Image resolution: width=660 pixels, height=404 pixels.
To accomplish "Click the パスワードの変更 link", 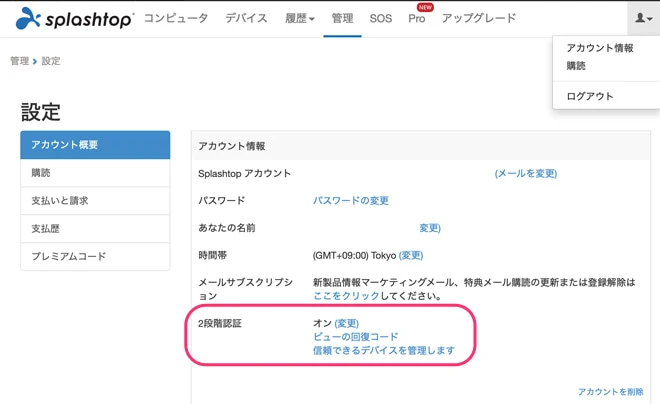I will (351, 201).
